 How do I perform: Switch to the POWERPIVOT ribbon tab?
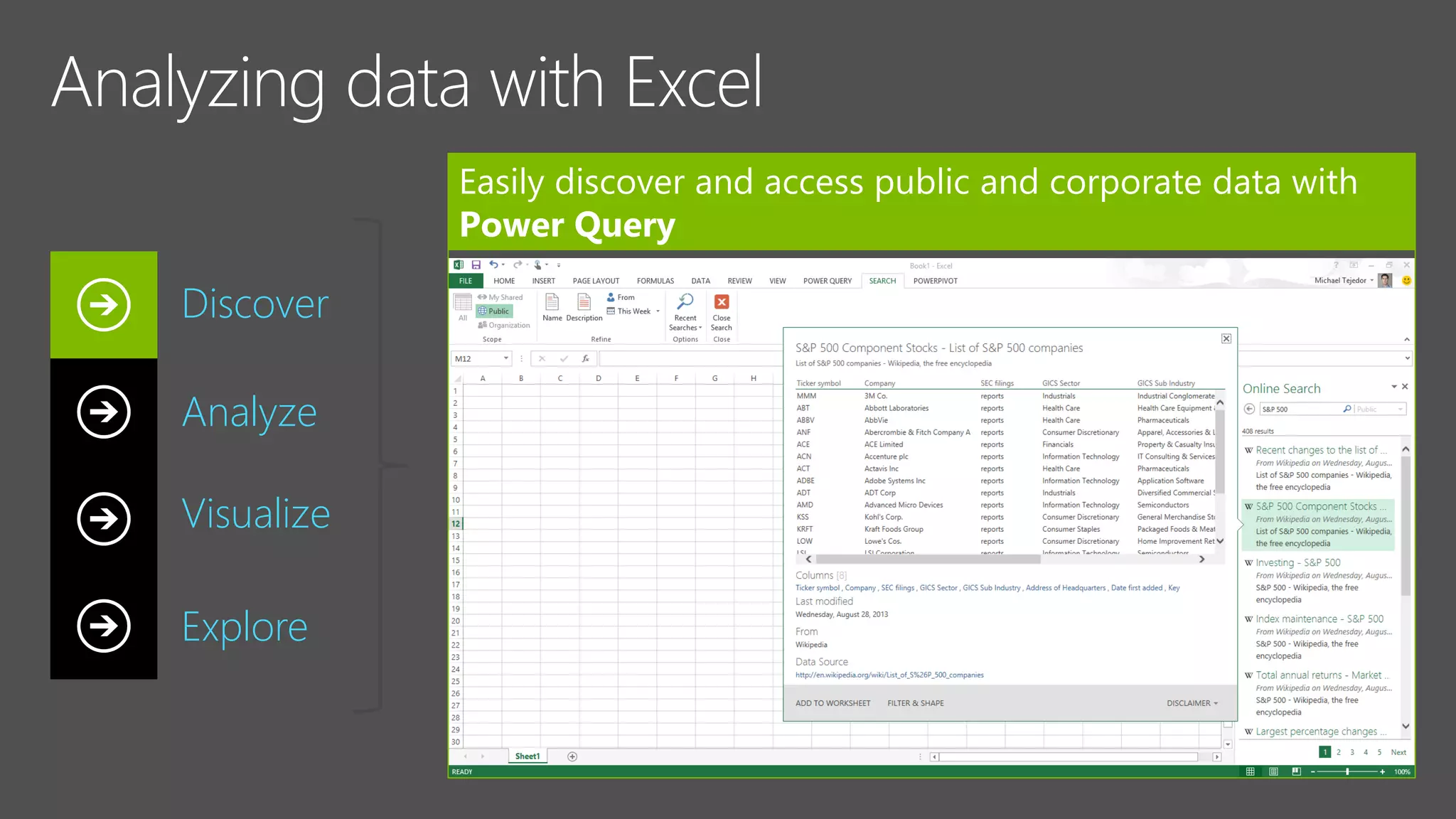click(x=935, y=281)
